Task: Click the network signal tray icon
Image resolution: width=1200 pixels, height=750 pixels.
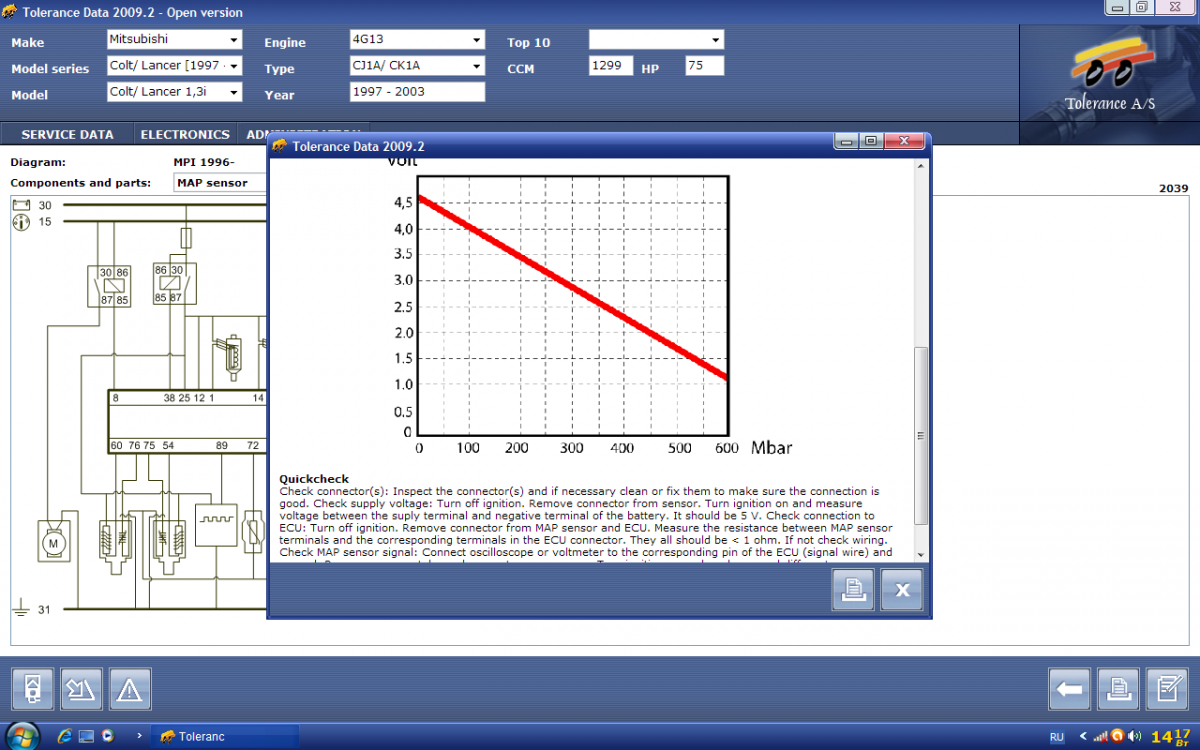Action: click(x=1101, y=737)
